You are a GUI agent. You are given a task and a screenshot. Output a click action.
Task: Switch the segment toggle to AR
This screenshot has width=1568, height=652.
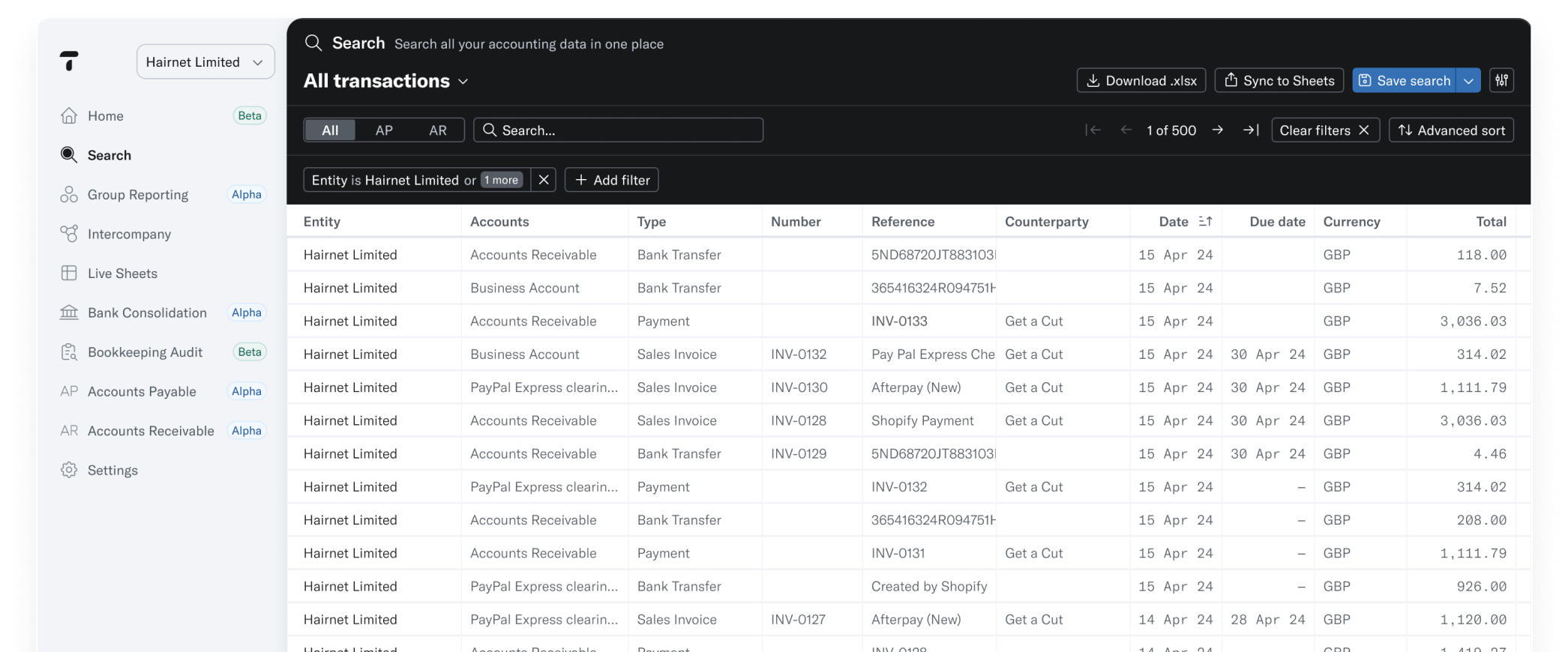coord(438,130)
